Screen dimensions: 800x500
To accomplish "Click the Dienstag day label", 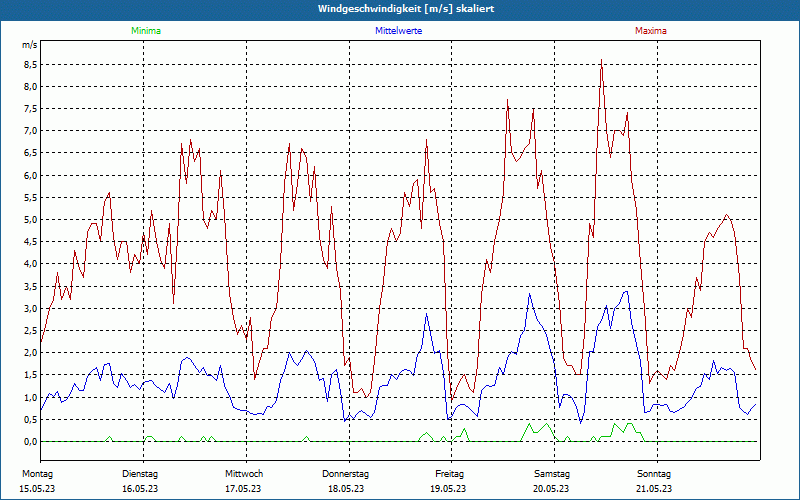I will click(x=140, y=474).
